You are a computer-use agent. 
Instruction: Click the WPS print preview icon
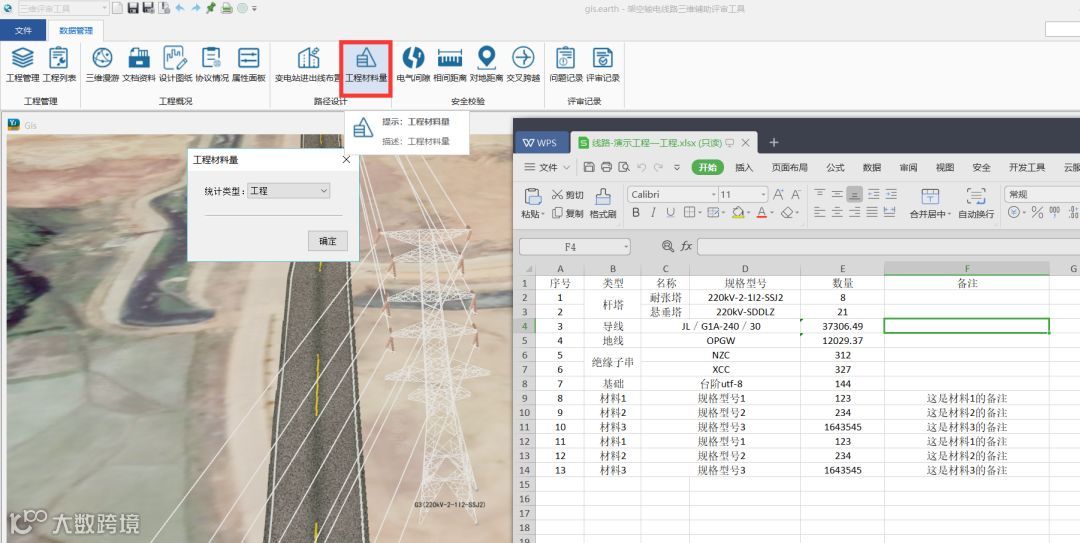click(x=624, y=167)
